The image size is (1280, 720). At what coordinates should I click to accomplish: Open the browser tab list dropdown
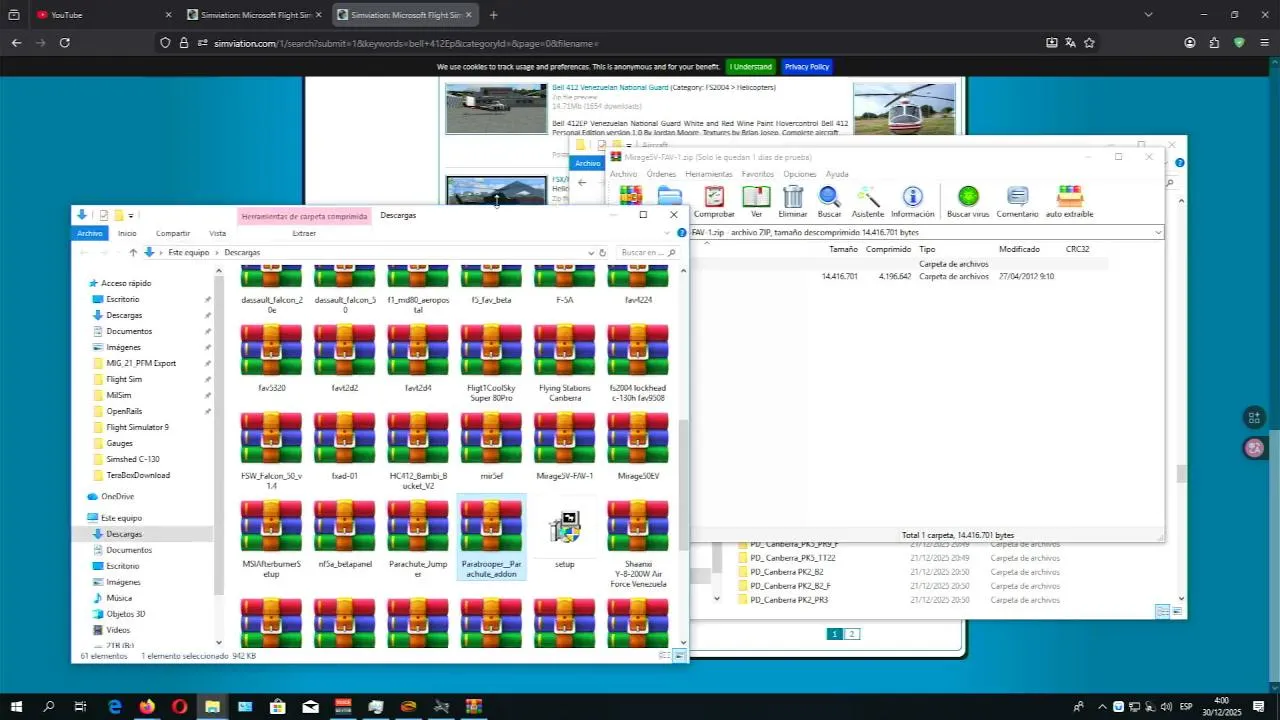1148,15
